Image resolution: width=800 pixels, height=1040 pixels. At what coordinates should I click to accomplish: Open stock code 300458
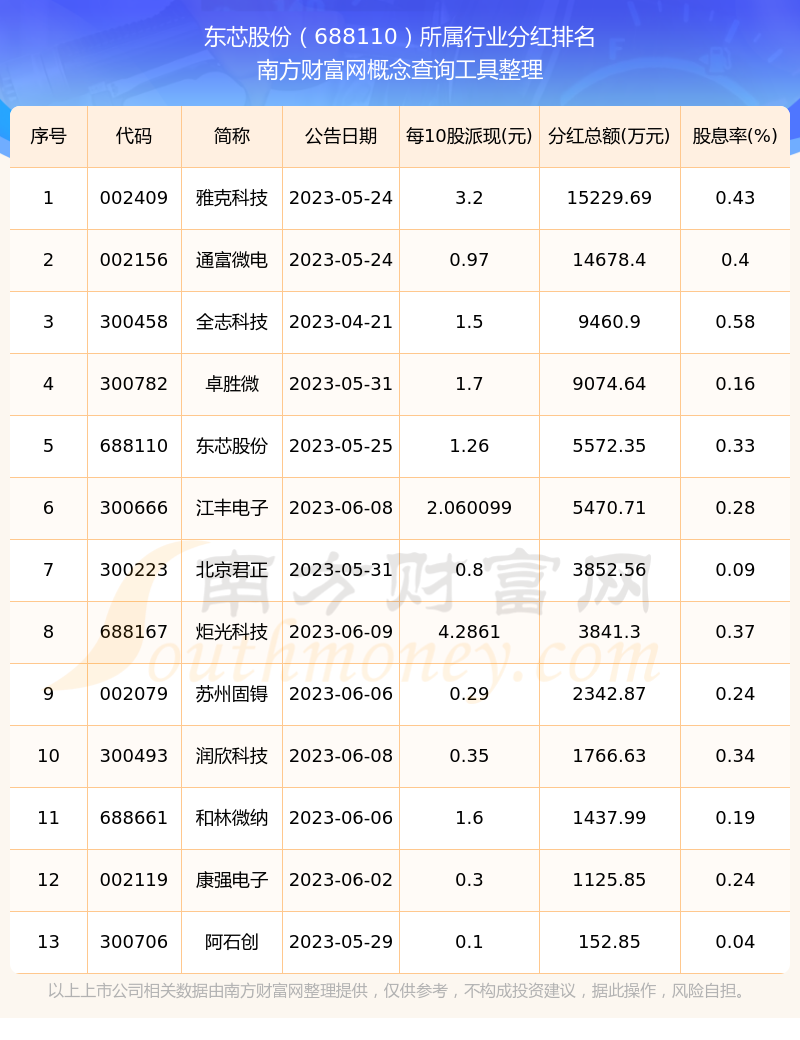[x=134, y=322]
